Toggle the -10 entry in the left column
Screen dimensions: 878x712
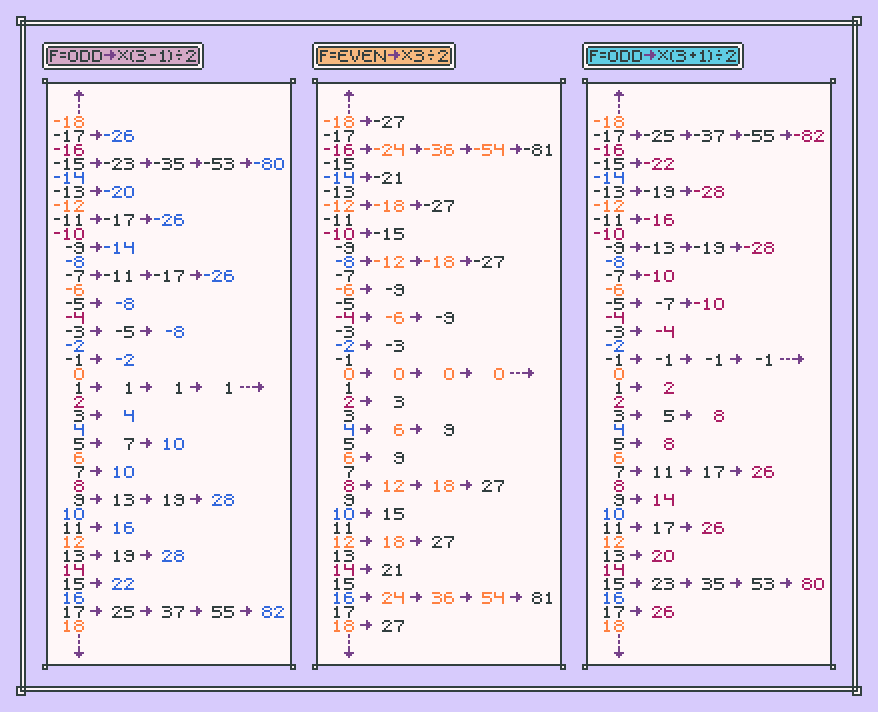(x=68, y=233)
